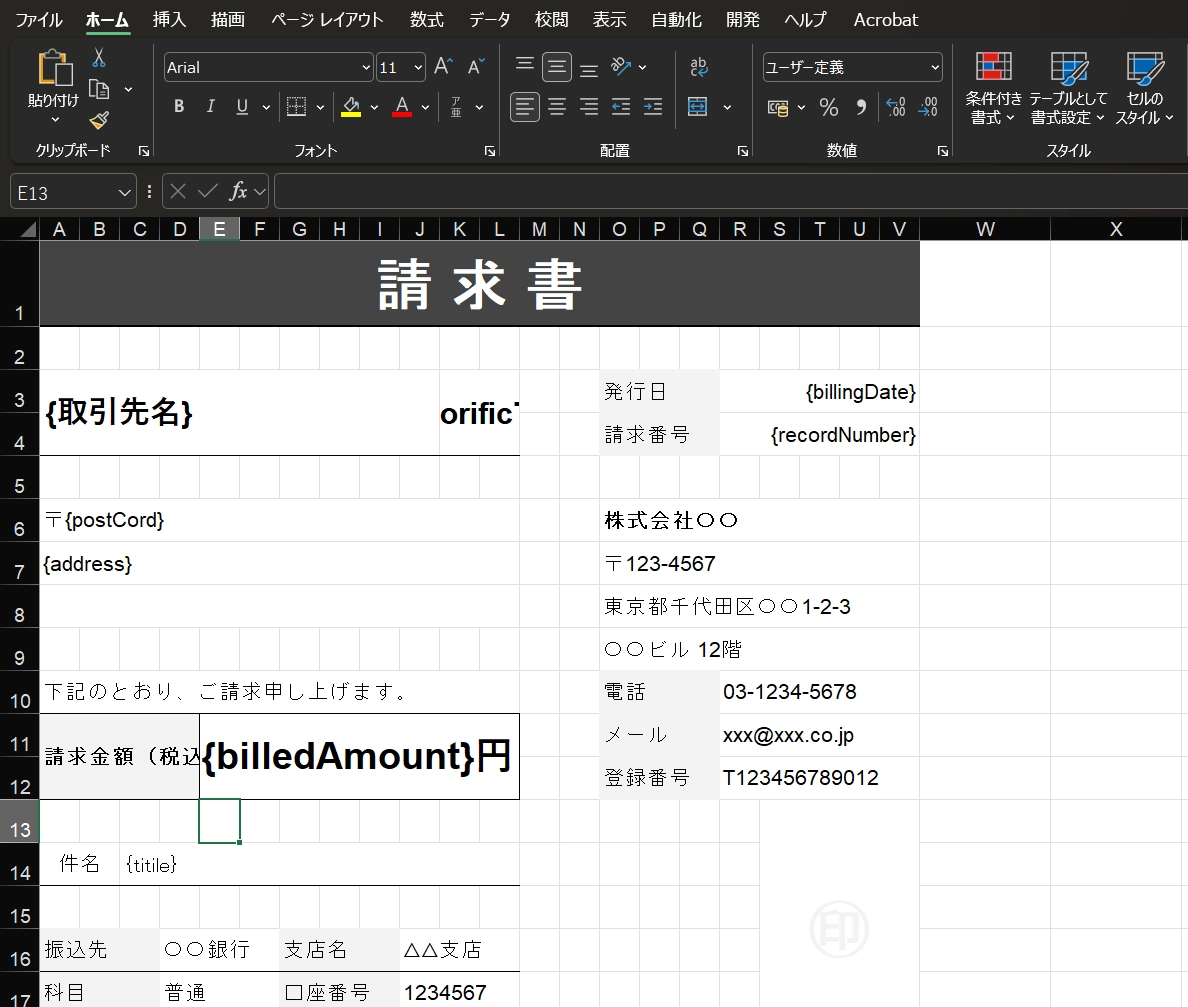Click the Increase Indent icon
Viewport: 1188px width, 1007px height.
coord(652,107)
